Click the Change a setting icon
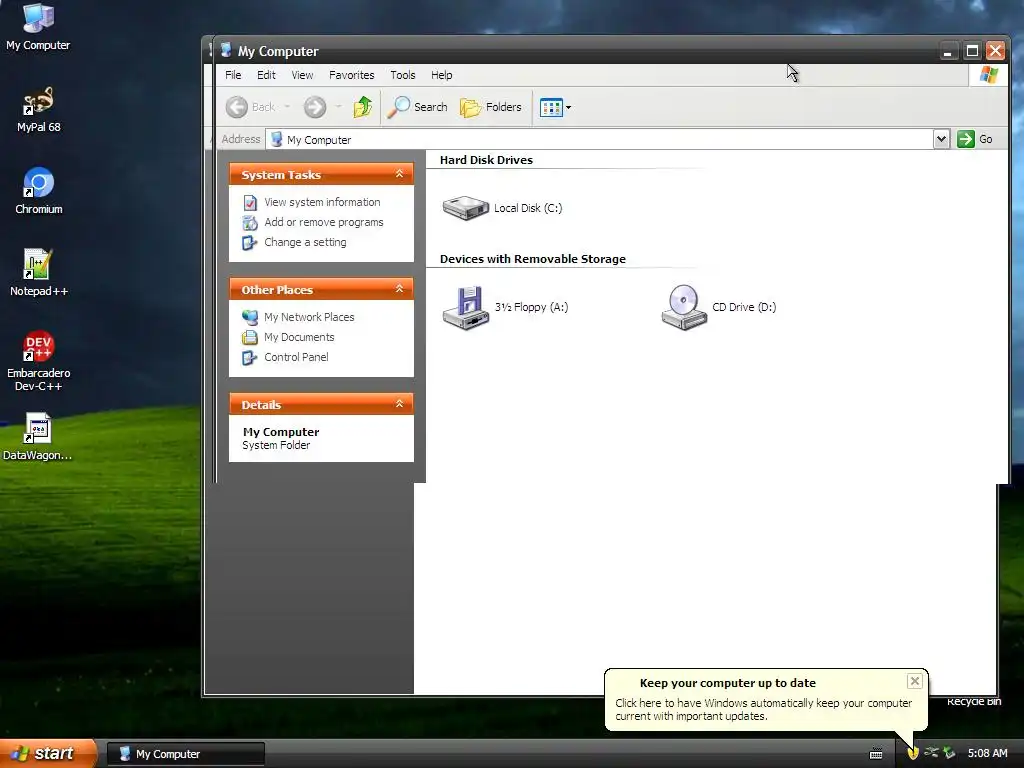Viewport: 1024px width, 768px height. (x=249, y=242)
